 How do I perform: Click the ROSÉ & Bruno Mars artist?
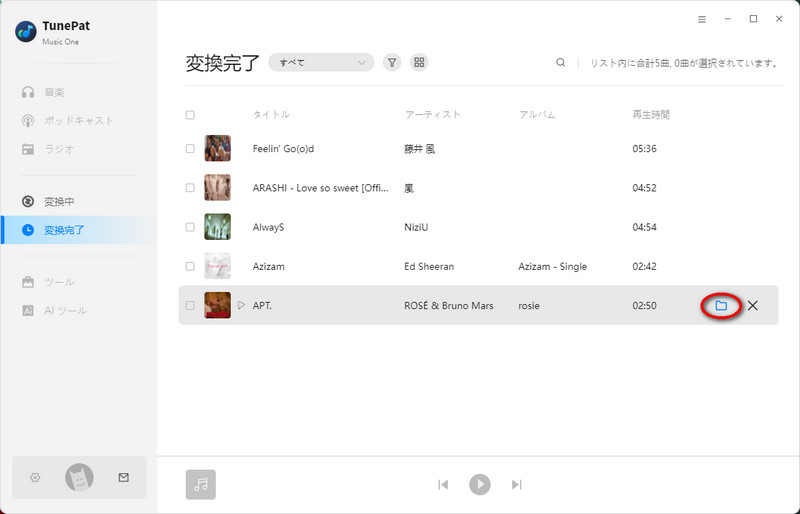(x=448, y=306)
